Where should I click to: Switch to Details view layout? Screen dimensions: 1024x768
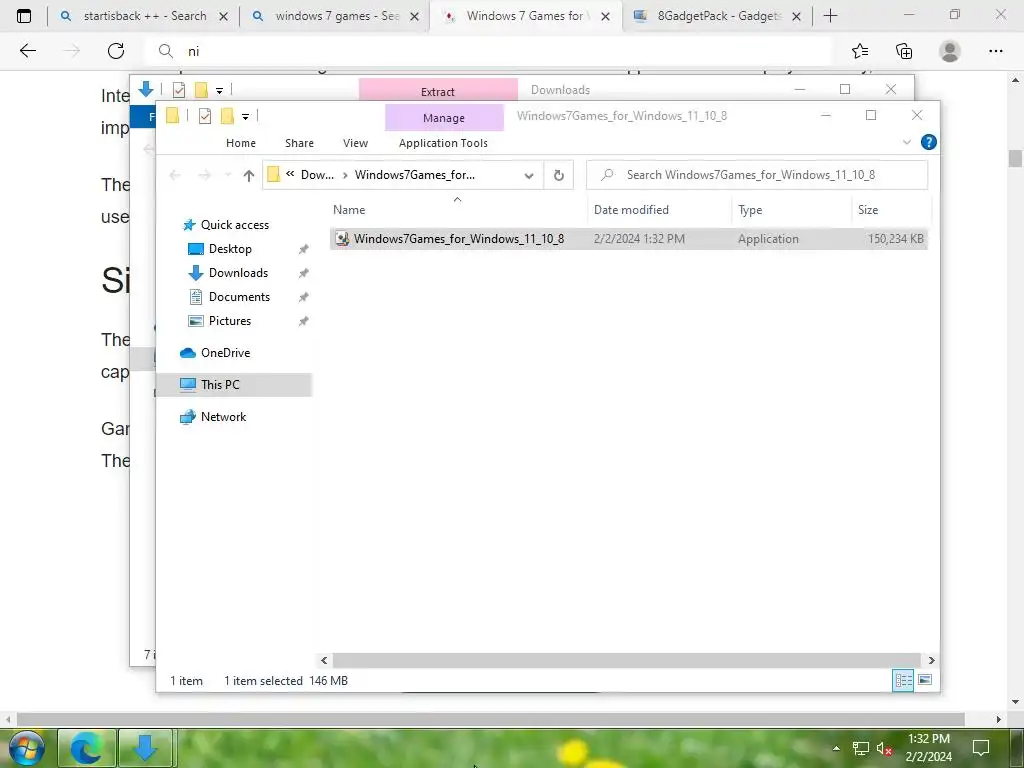[x=903, y=680]
